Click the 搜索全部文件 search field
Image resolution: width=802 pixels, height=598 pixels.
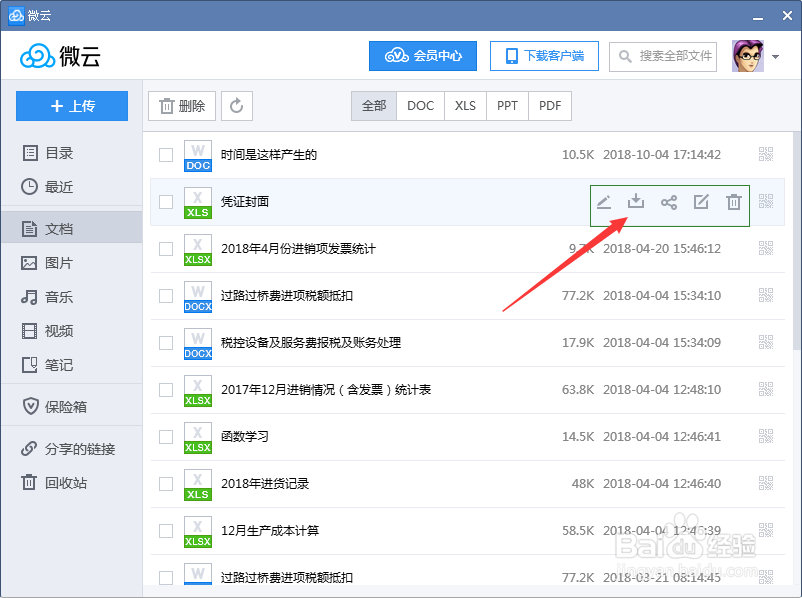coord(663,57)
